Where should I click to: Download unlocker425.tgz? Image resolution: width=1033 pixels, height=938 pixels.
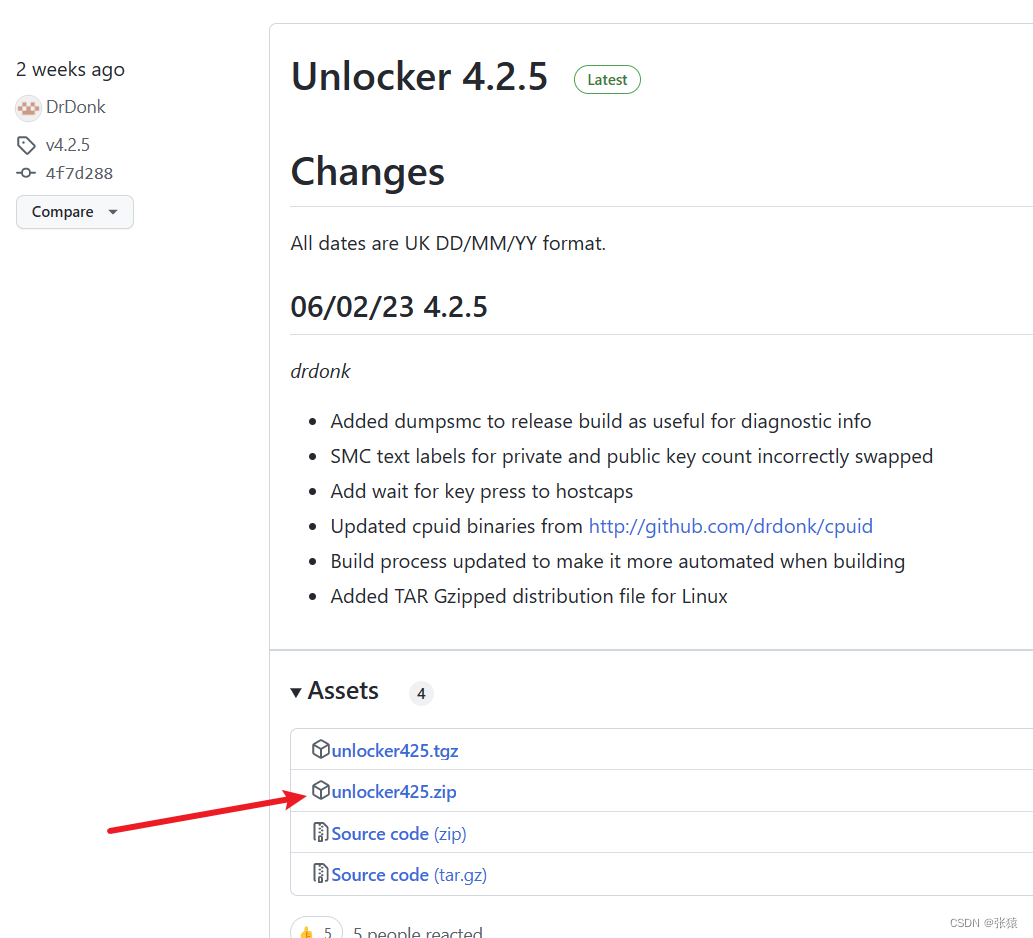coord(394,749)
